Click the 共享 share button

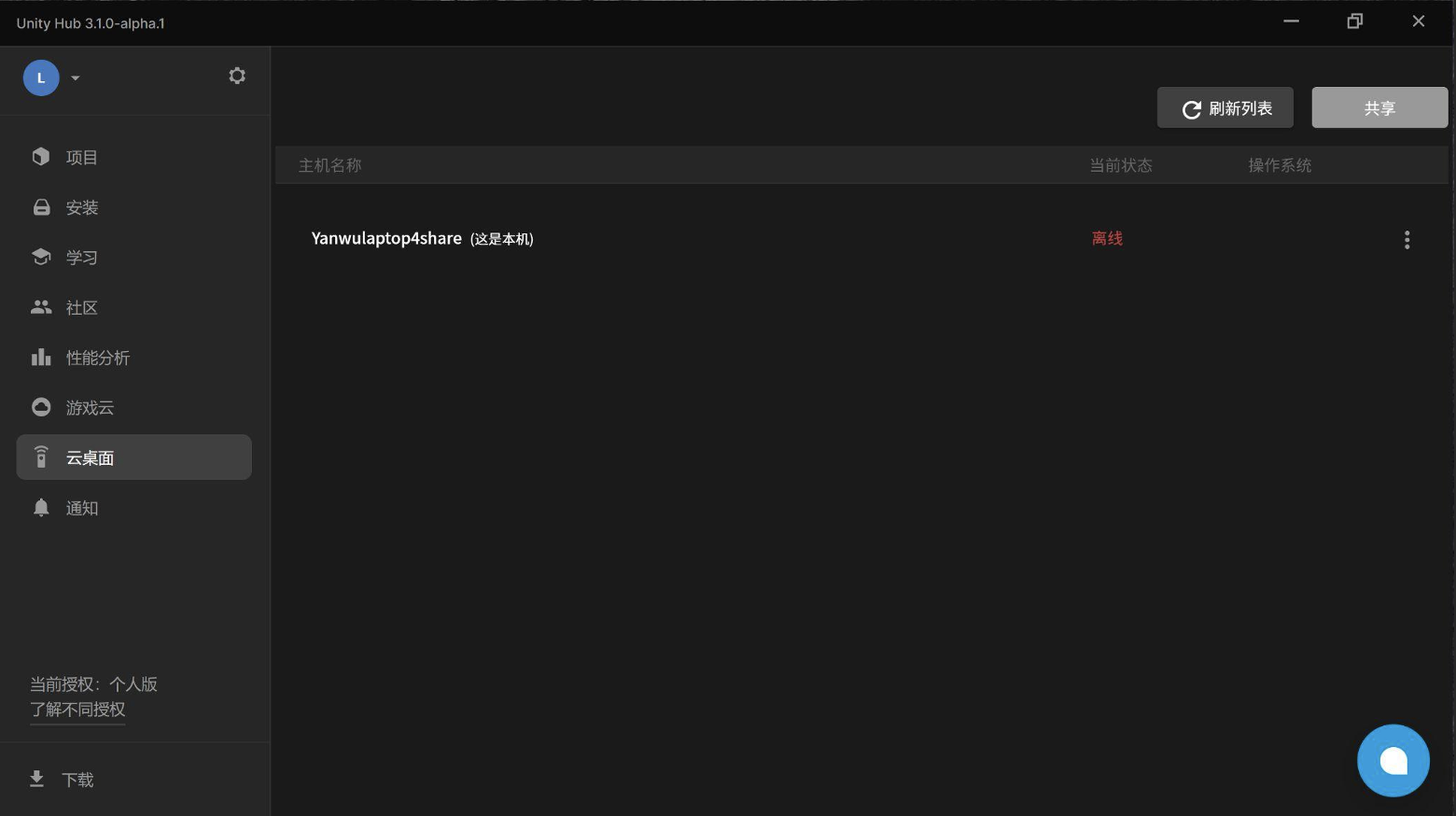point(1379,108)
